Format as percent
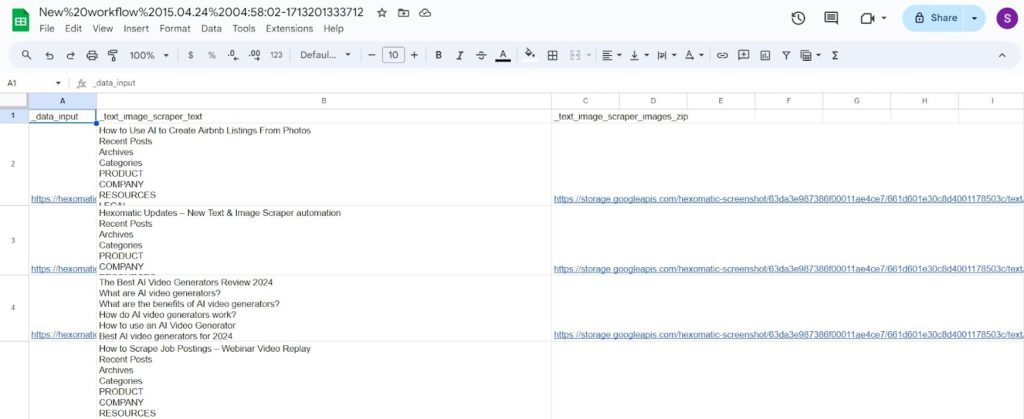The width and height of the screenshot is (1024, 419). (212, 55)
